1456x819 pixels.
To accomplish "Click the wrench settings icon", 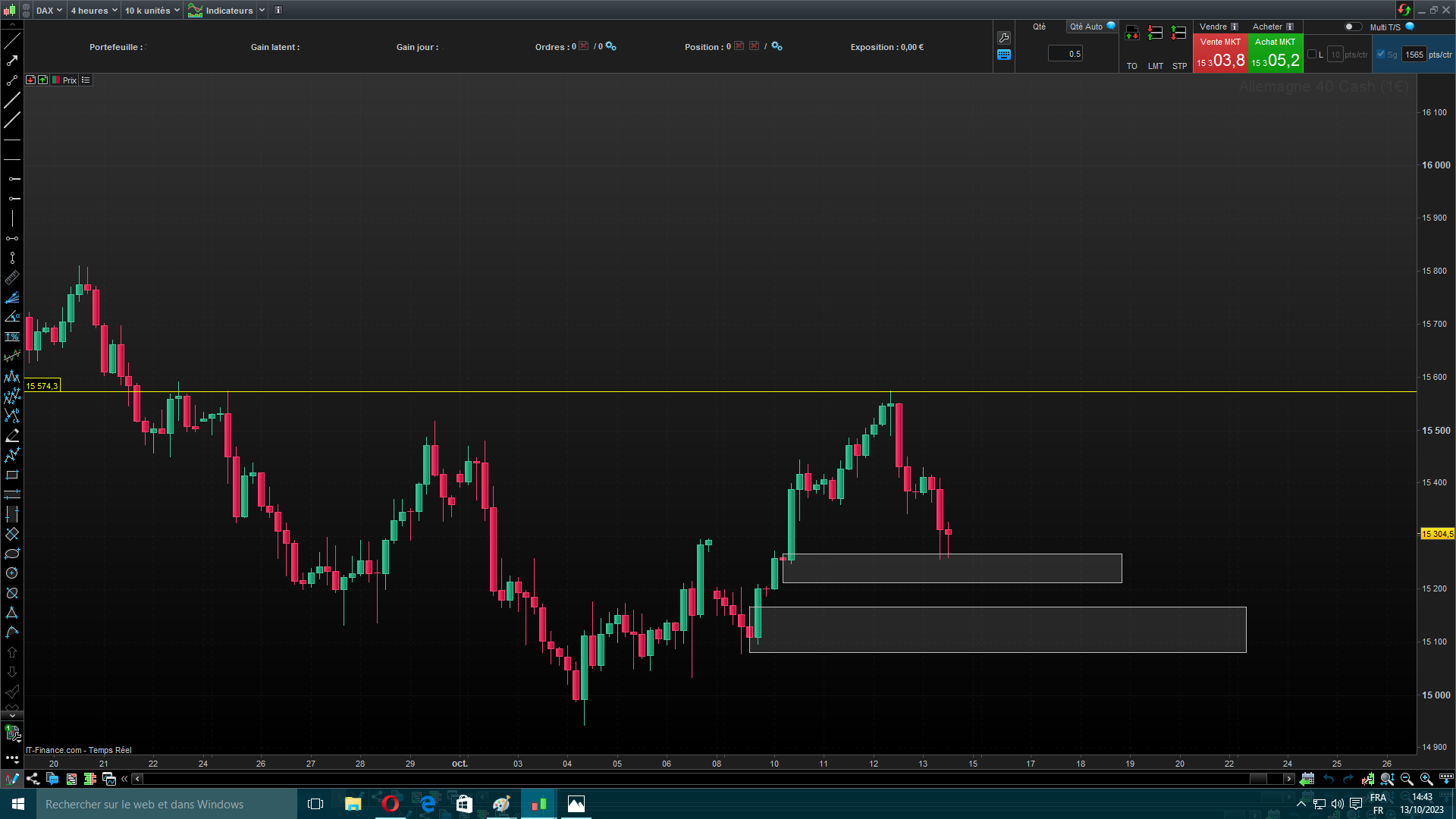I will [x=1004, y=38].
